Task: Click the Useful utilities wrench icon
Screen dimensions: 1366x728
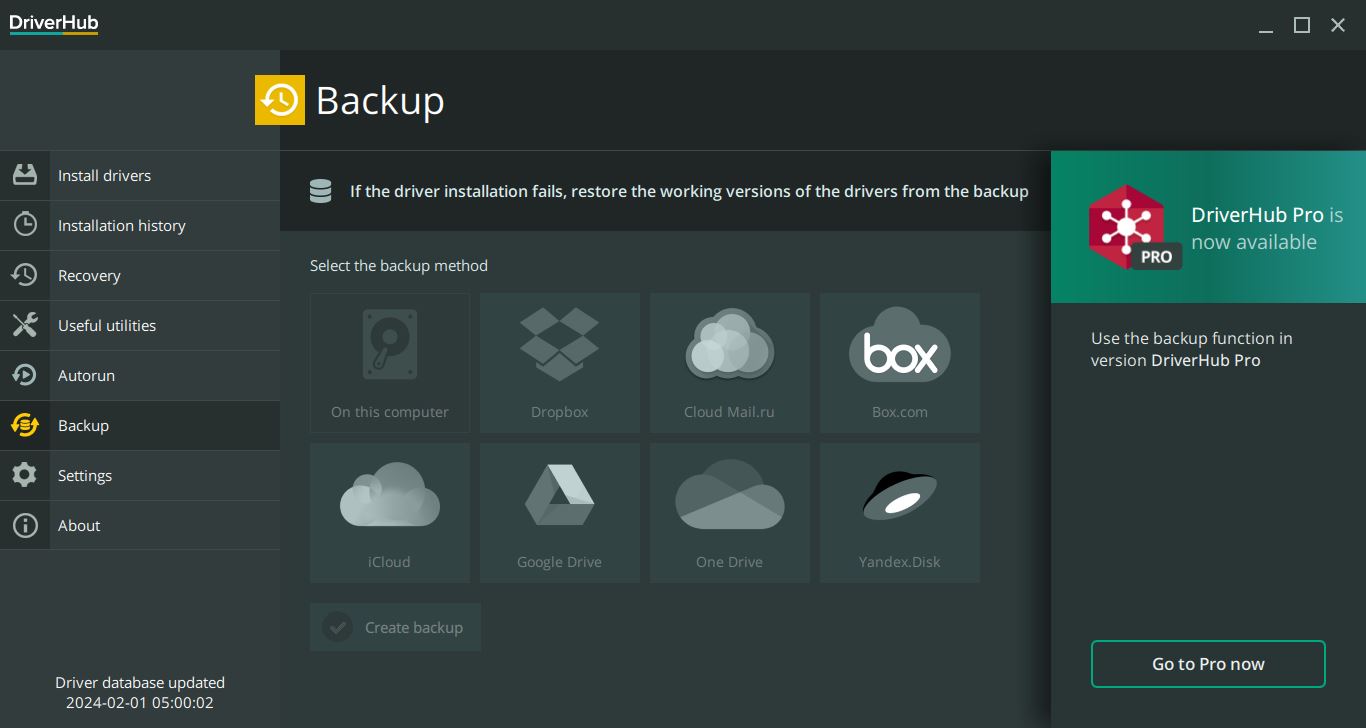Action: [x=25, y=325]
